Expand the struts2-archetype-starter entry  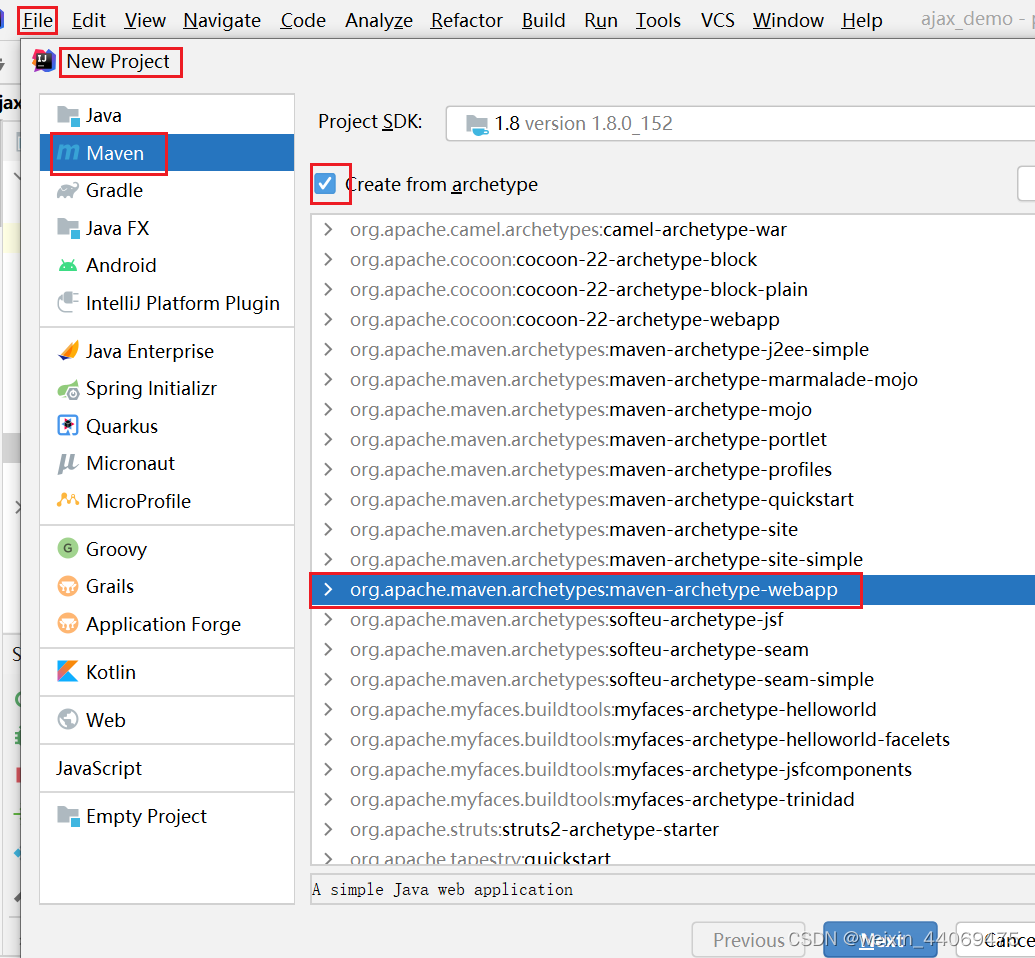pyautogui.click(x=328, y=830)
